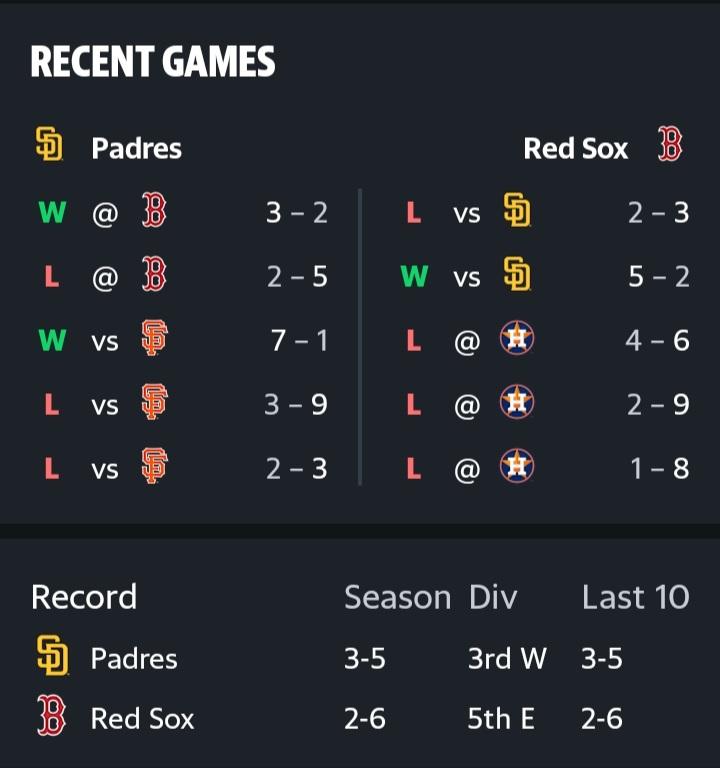Image resolution: width=720 pixels, height=768 pixels.
Task: Tap the Giants logo beside the 3 – 9 loss
Action: [x=153, y=404]
